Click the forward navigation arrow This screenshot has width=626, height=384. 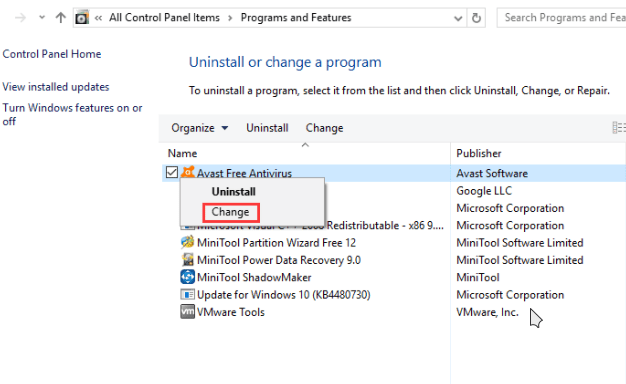[20, 18]
